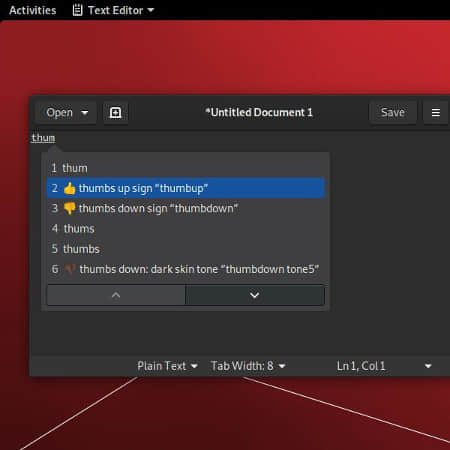450x450 pixels.
Task: Click the Text Editor notepad icon in top bar
Action: click(x=77, y=10)
